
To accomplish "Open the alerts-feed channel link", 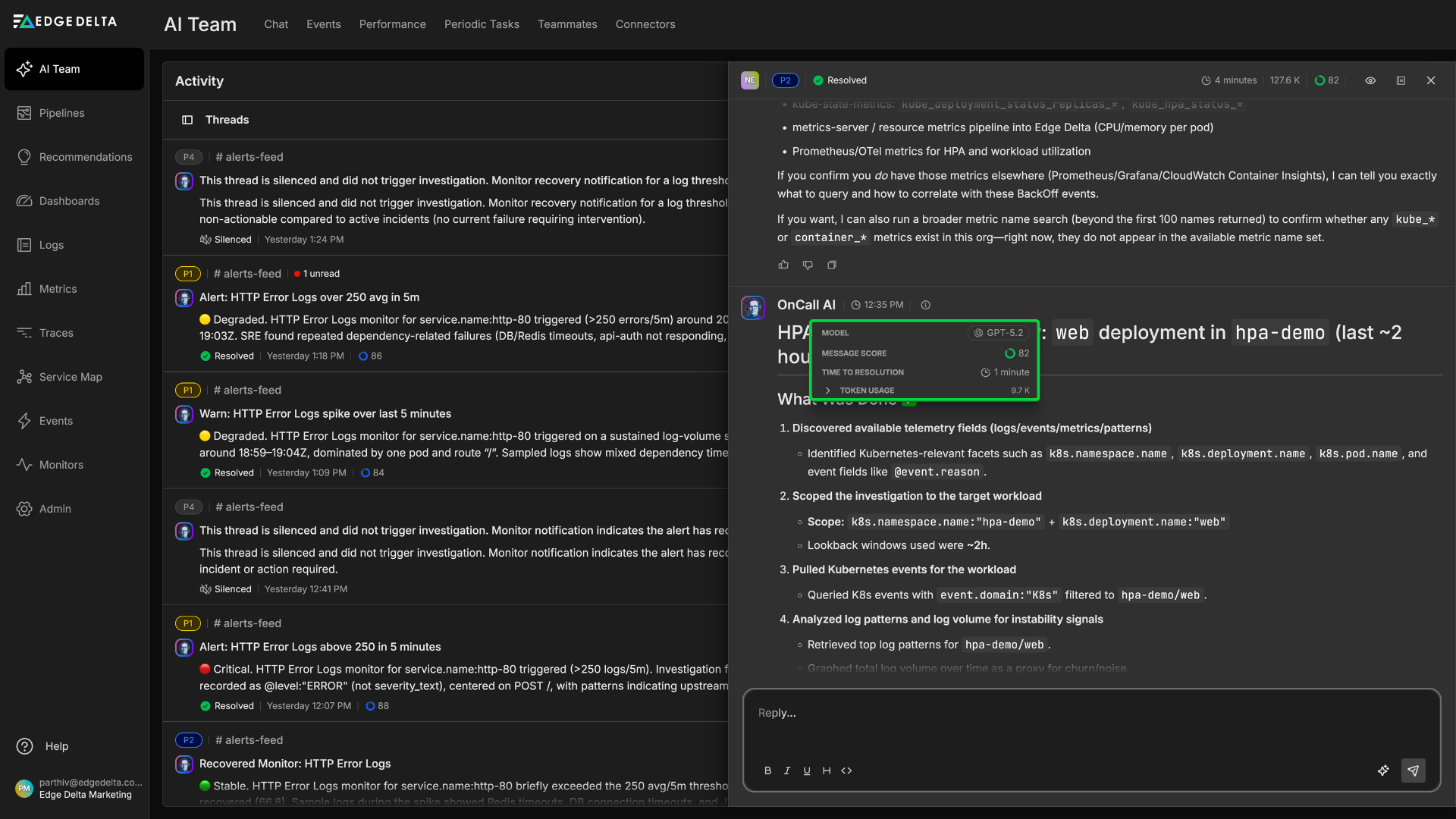I will (x=249, y=157).
